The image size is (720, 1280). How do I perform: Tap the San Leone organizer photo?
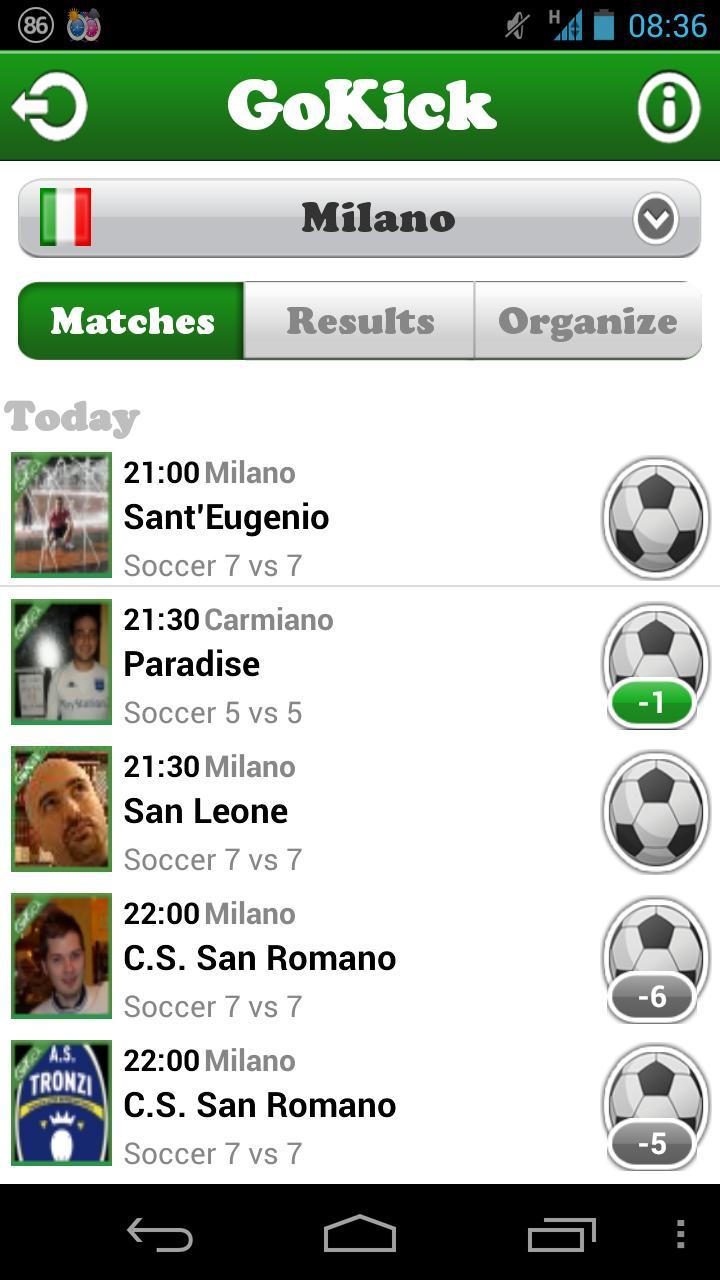[61, 809]
